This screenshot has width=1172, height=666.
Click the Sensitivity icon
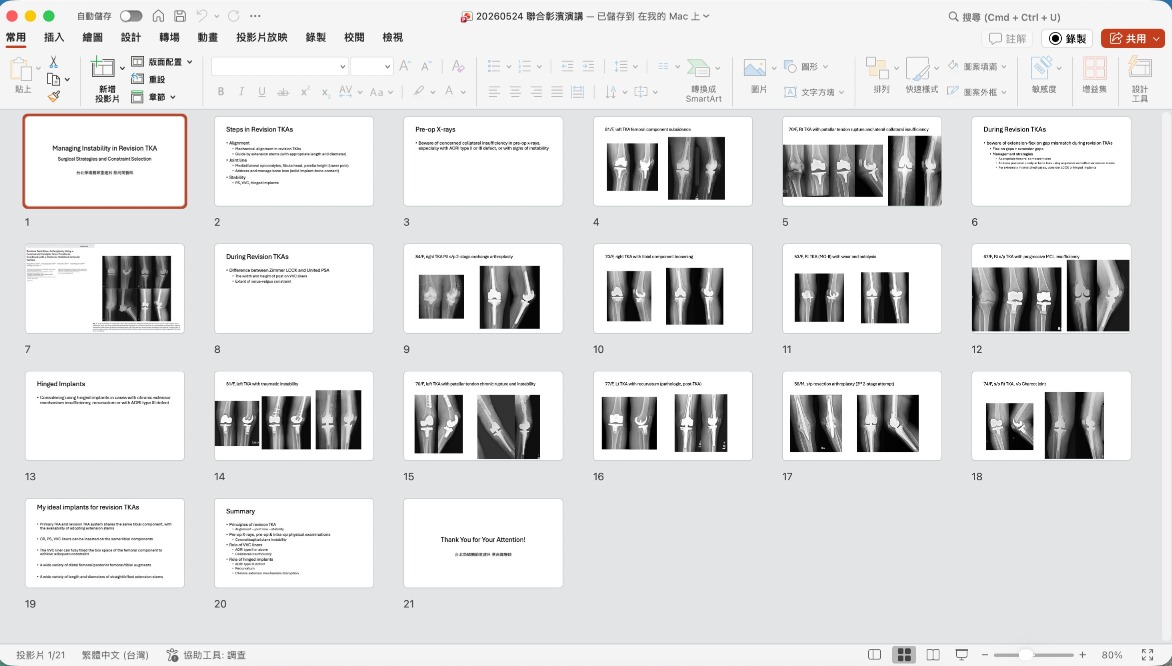[x=1041, y=68]
